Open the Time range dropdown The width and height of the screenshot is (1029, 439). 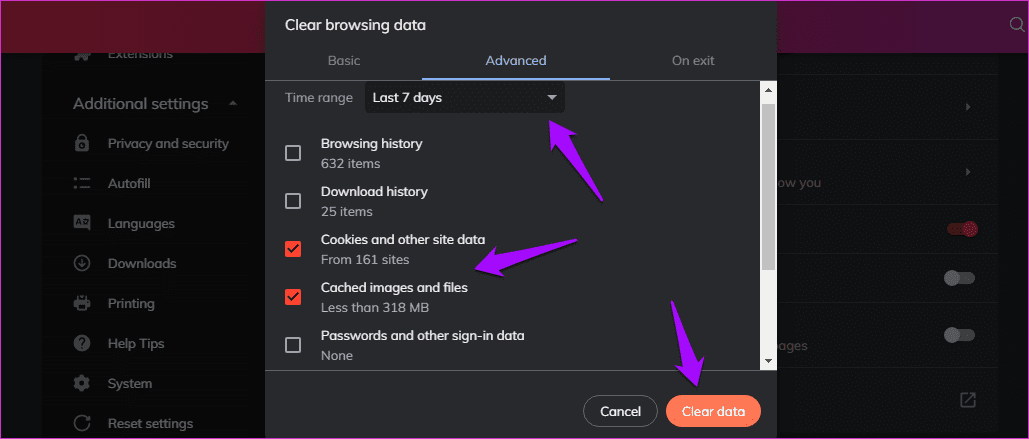click(464, 98)
